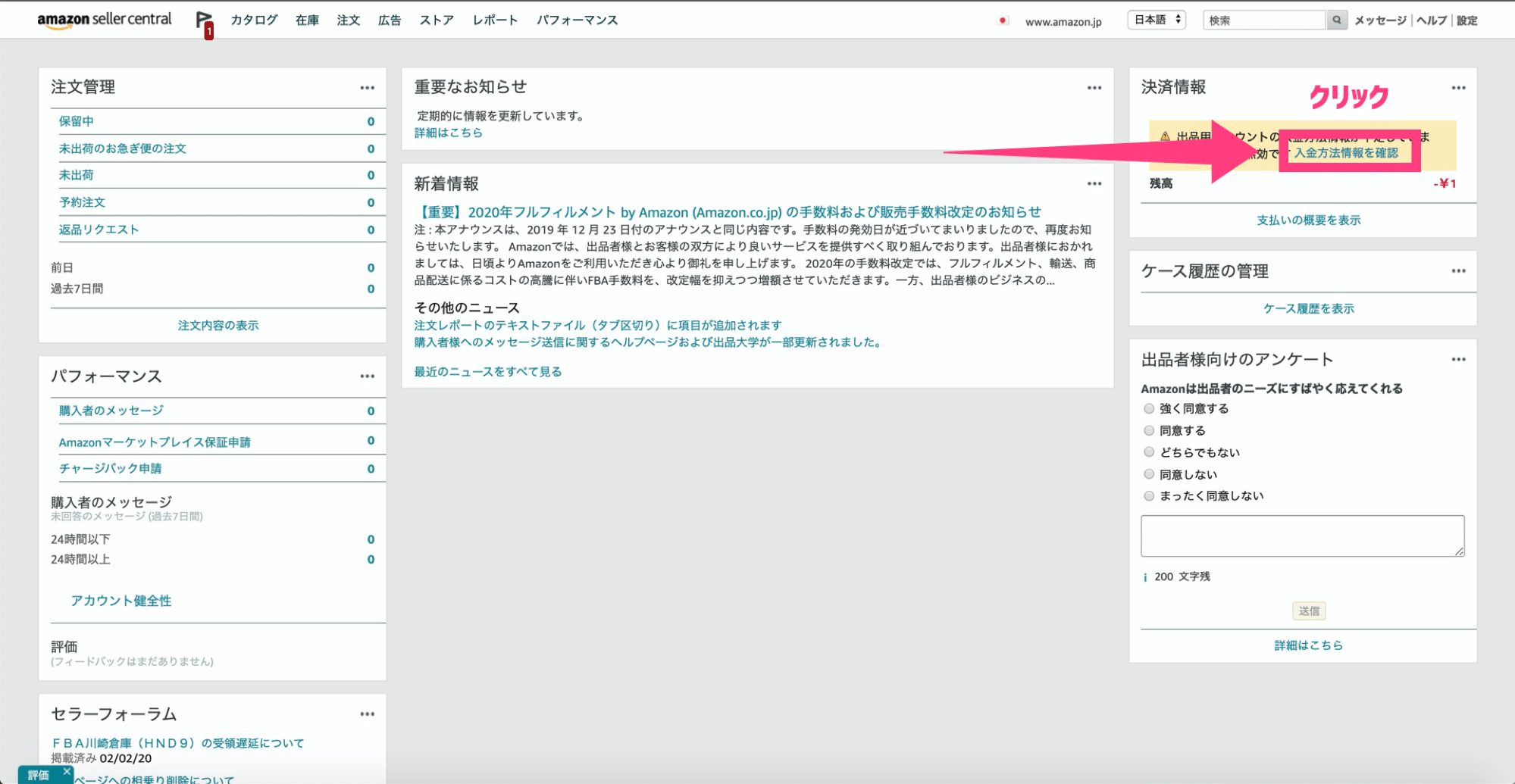
Task: Open FBA川崎倉庫 (HND9) forum post
Action: [x=178, y=743]
